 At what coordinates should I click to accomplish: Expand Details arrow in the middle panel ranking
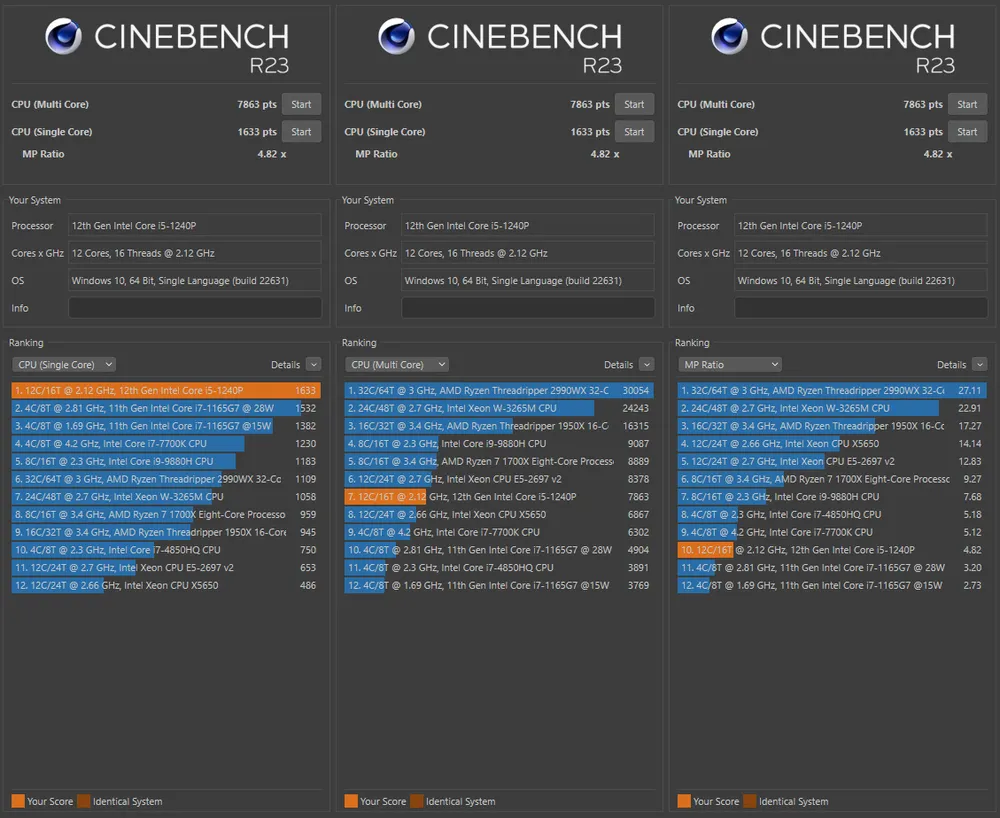(647, 365)
